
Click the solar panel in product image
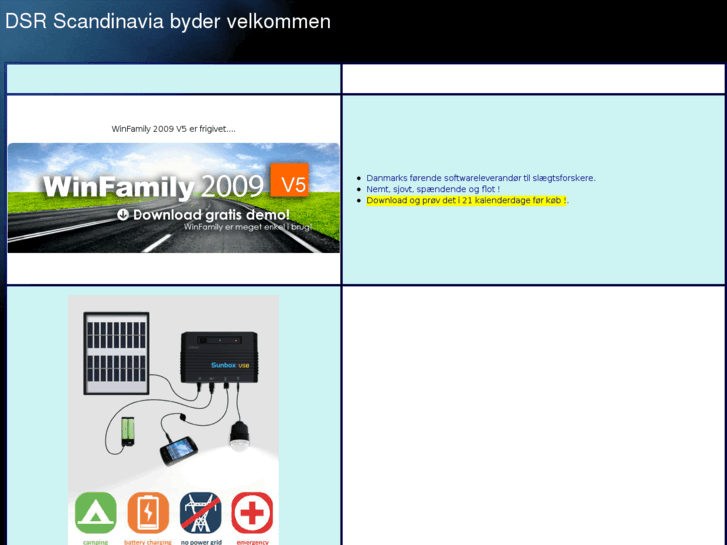[x=116, y=353]
